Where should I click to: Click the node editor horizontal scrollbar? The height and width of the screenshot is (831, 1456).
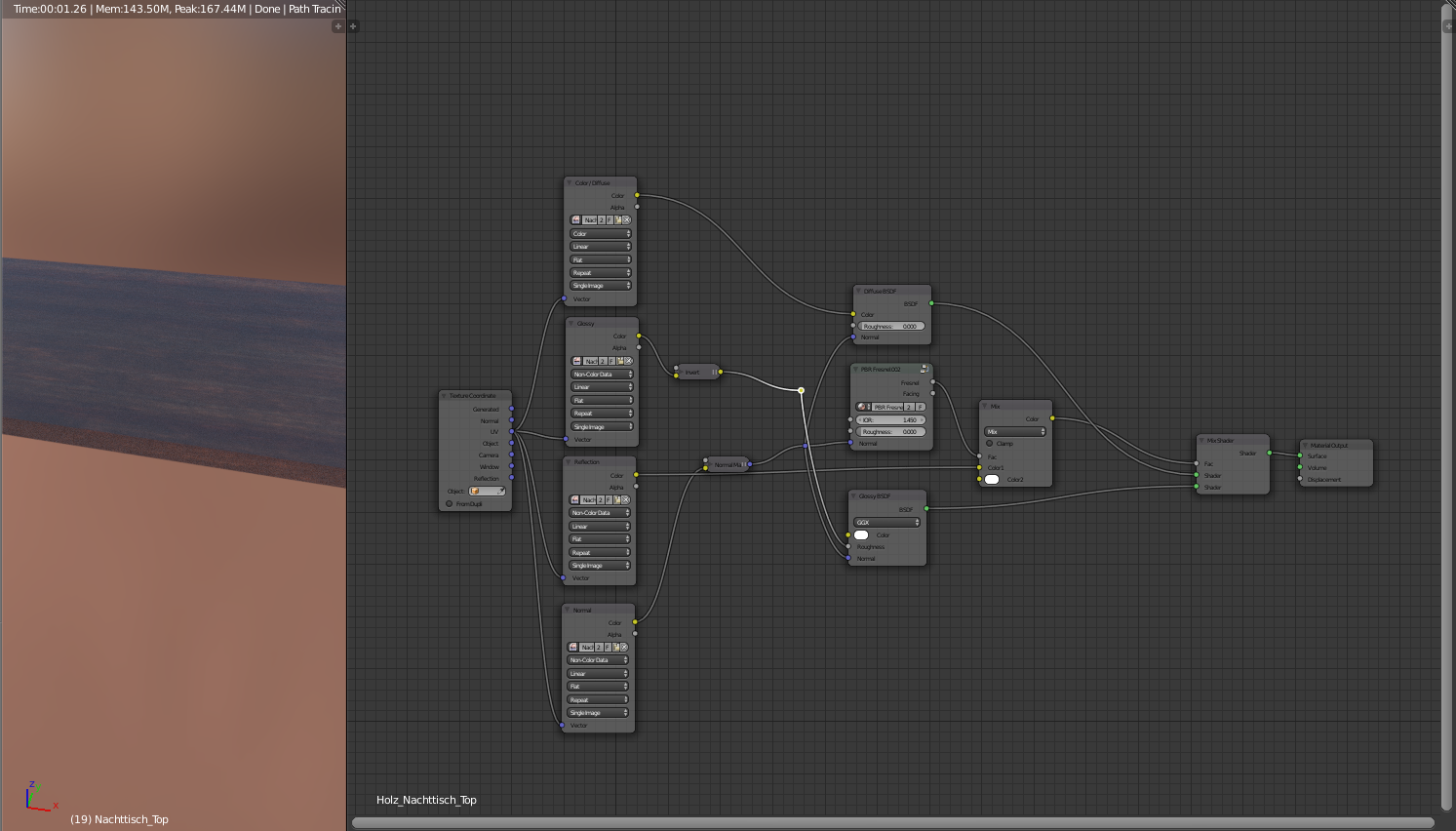point(892,822)
